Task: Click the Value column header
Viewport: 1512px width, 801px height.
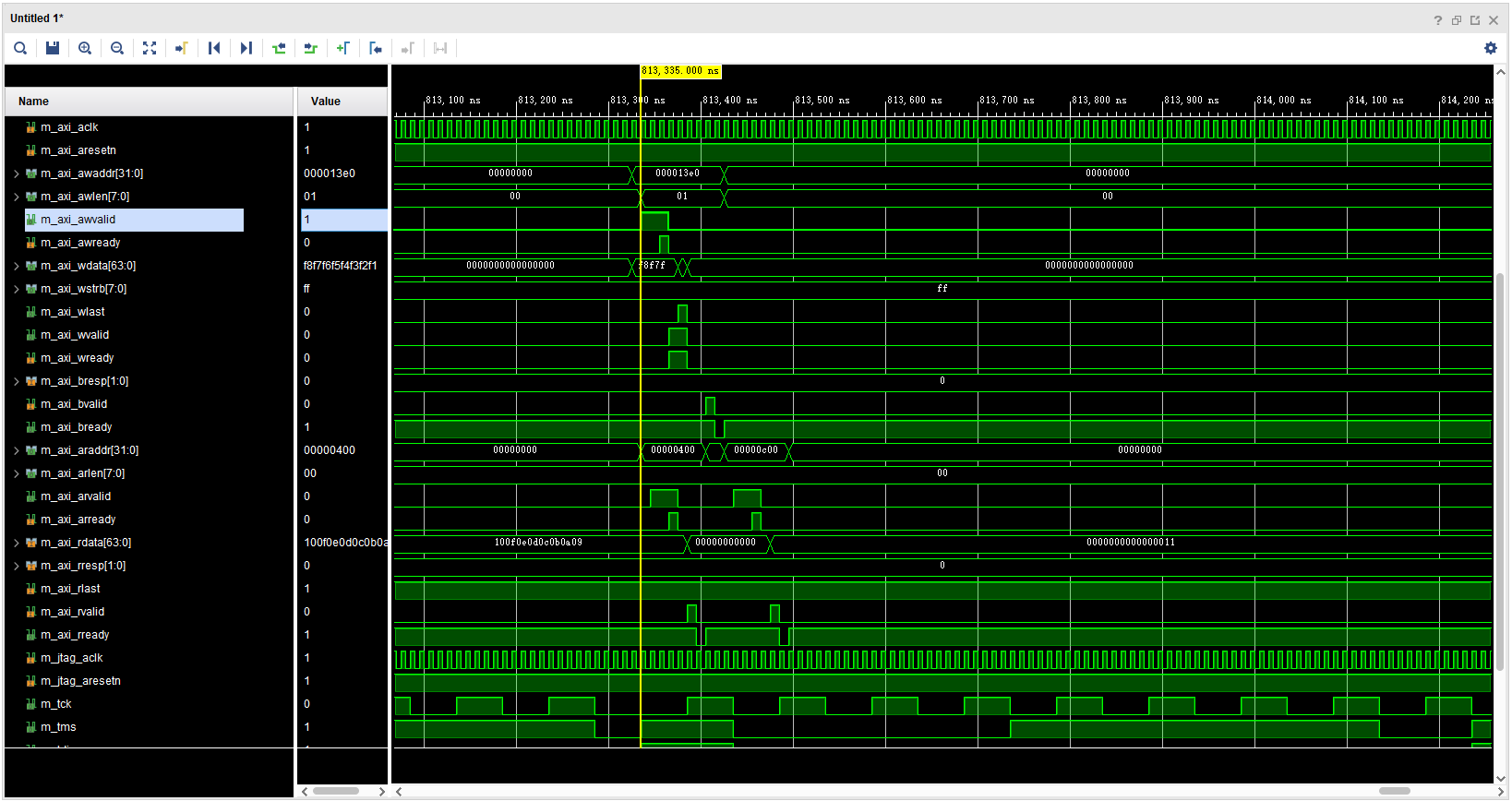Action: coord(342,102)
